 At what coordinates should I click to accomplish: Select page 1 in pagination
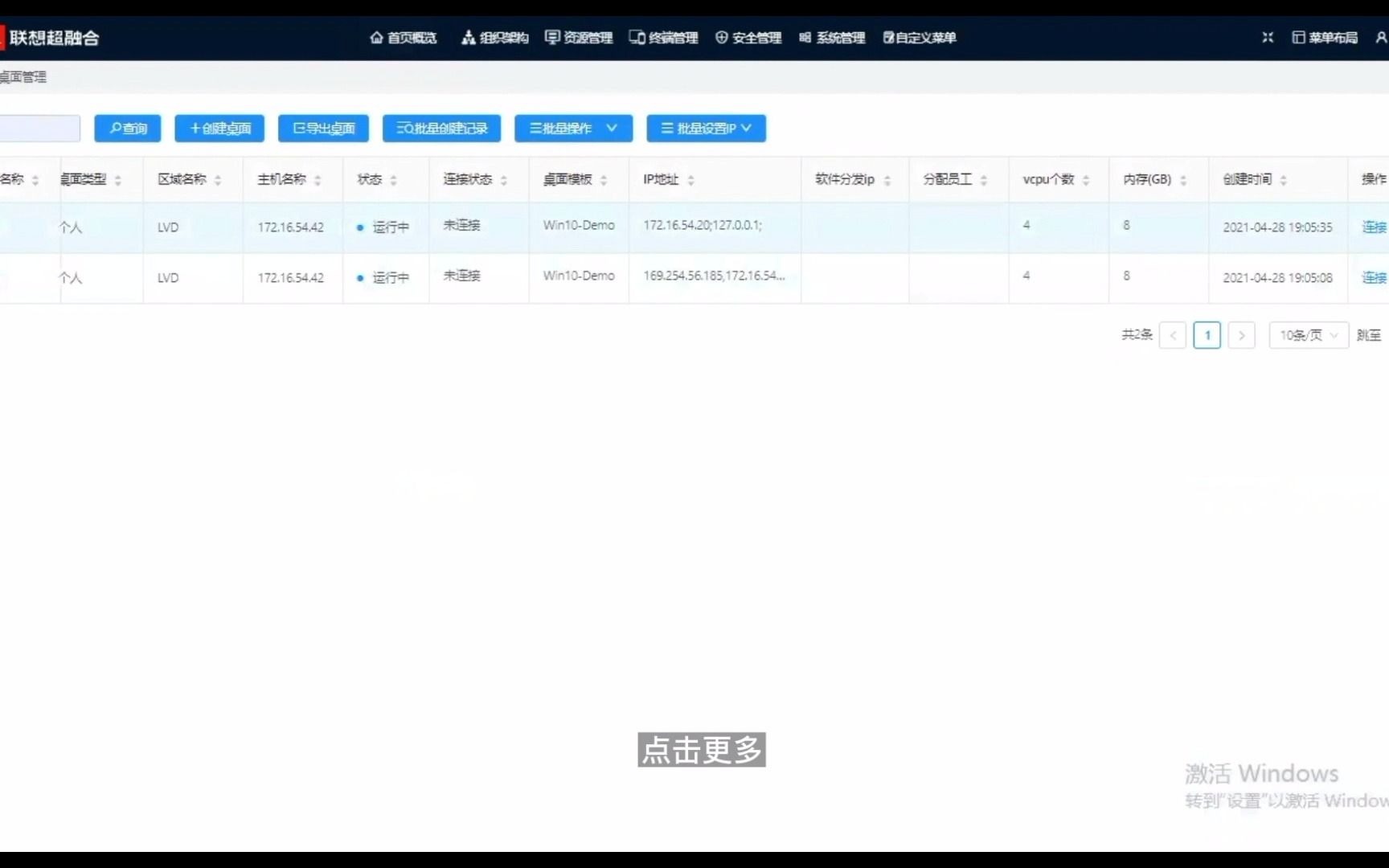[1207, 335]
